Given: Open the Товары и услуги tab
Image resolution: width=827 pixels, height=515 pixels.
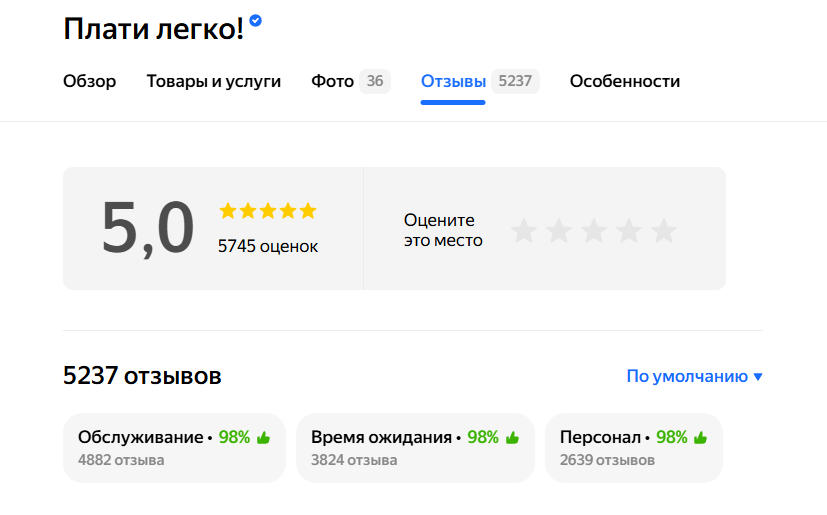Looking at the screenshot, I should (213, 81).
